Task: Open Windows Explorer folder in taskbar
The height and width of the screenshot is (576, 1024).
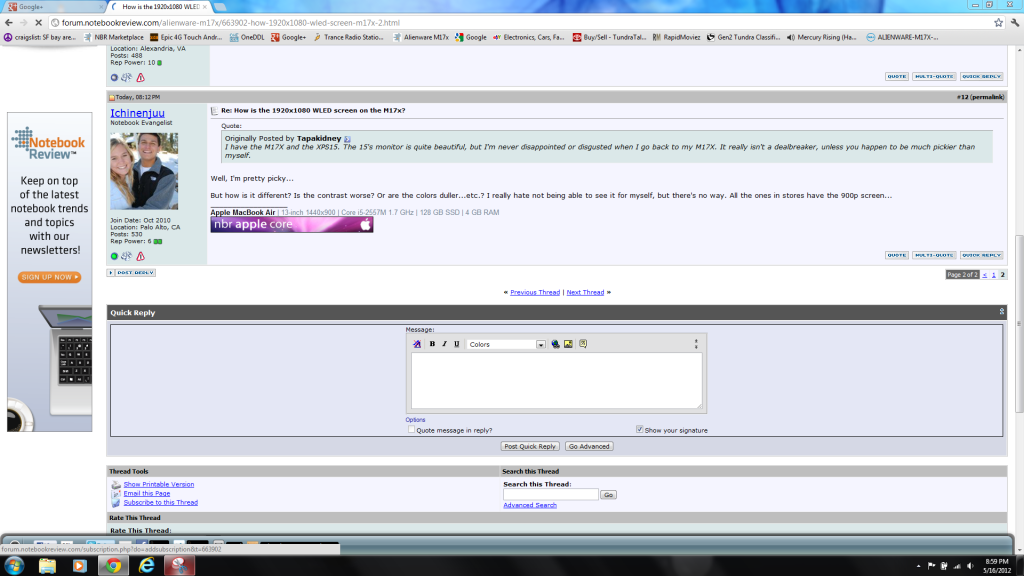Action: point(47,566)
